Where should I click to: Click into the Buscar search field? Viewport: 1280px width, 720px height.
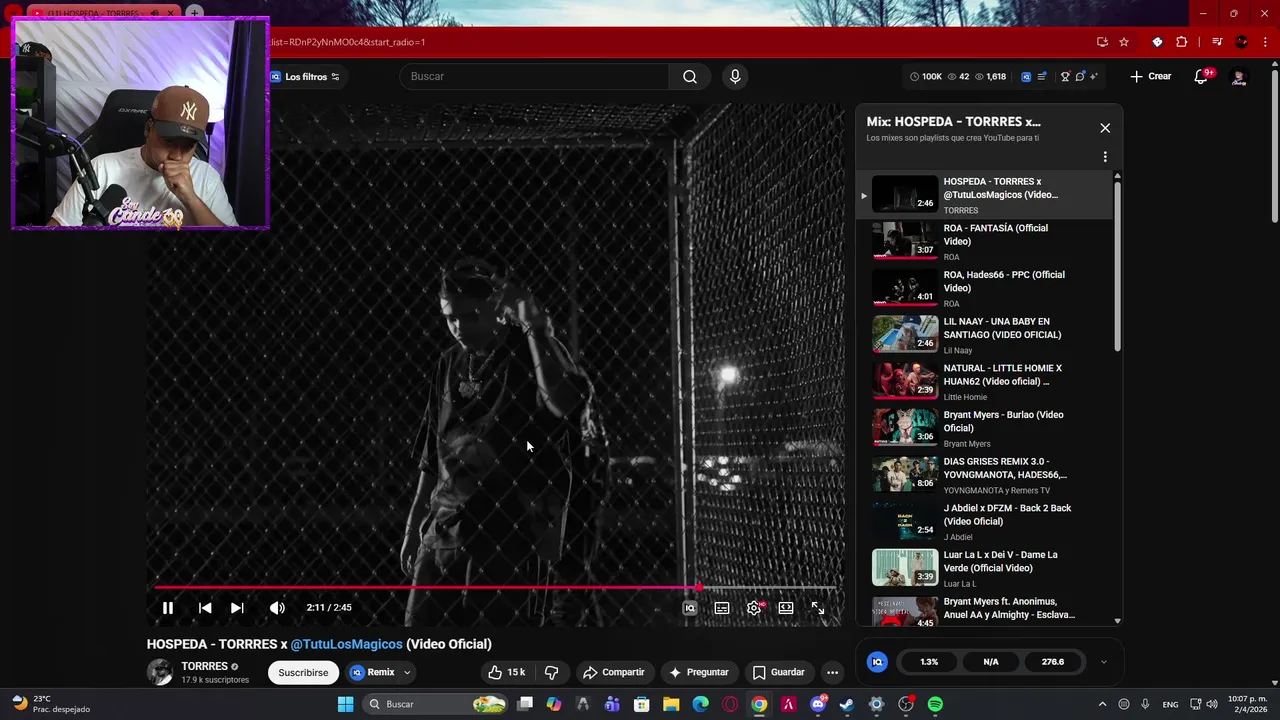(535, 77)
